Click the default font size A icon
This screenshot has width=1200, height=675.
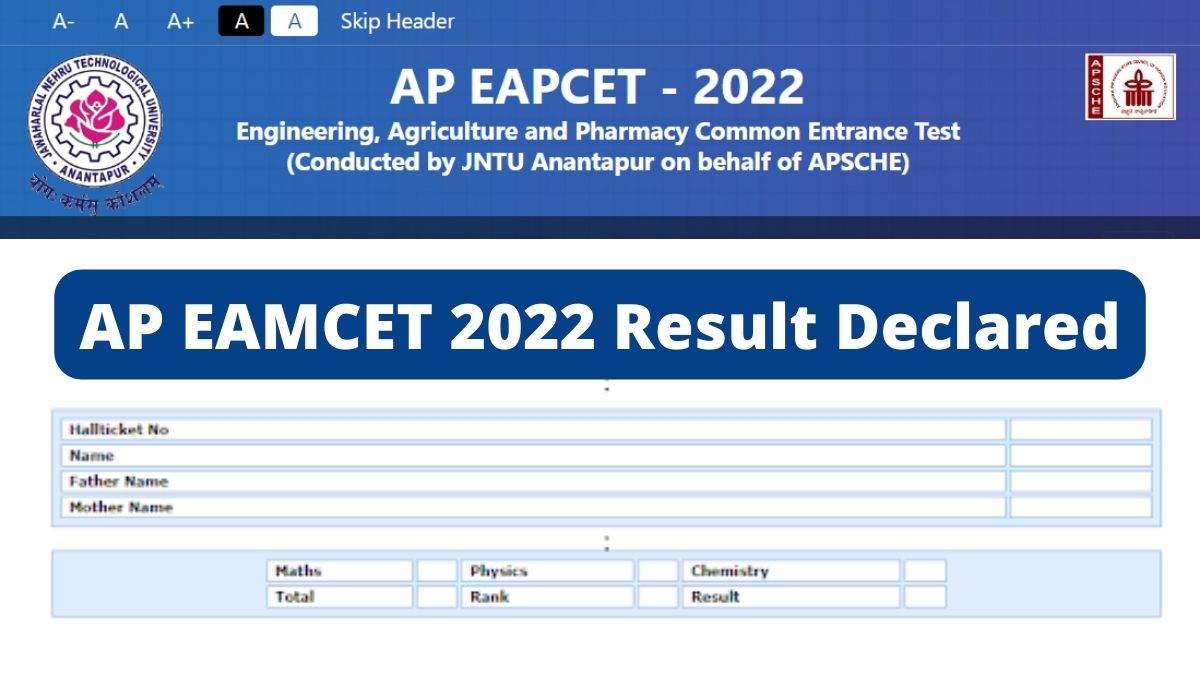pyautogui.click(x=122, y=21)
